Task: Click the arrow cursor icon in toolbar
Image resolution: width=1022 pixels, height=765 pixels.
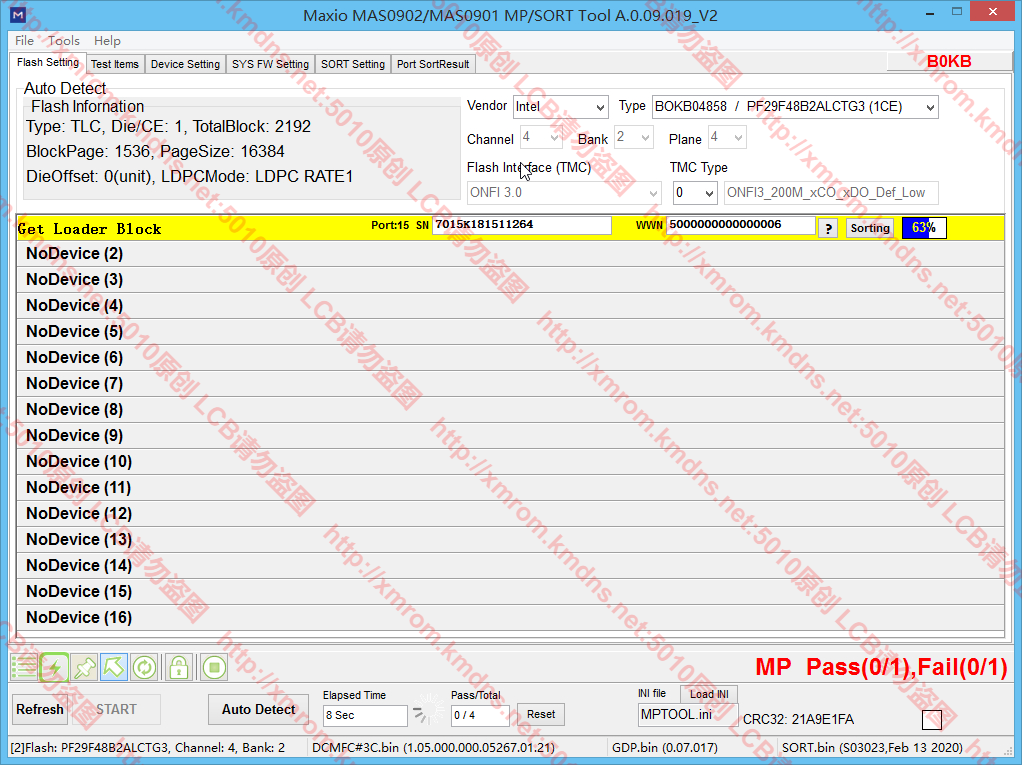Action: (x=114, y=667)
